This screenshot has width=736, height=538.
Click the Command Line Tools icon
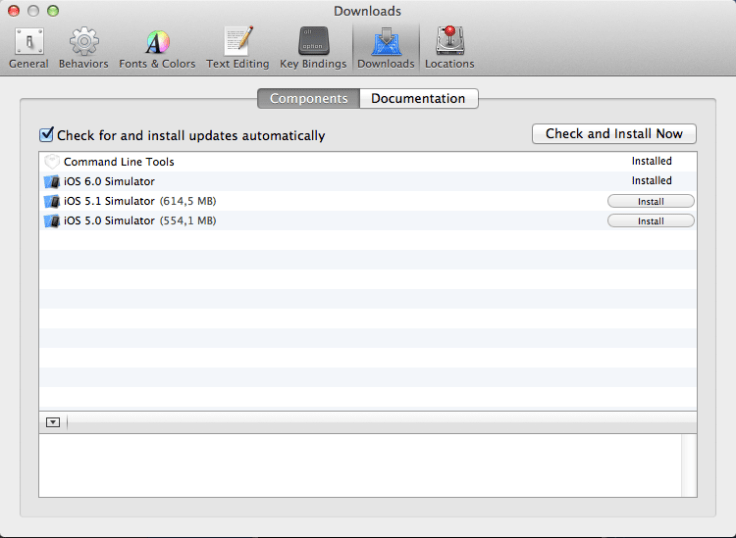click(52, 162)
